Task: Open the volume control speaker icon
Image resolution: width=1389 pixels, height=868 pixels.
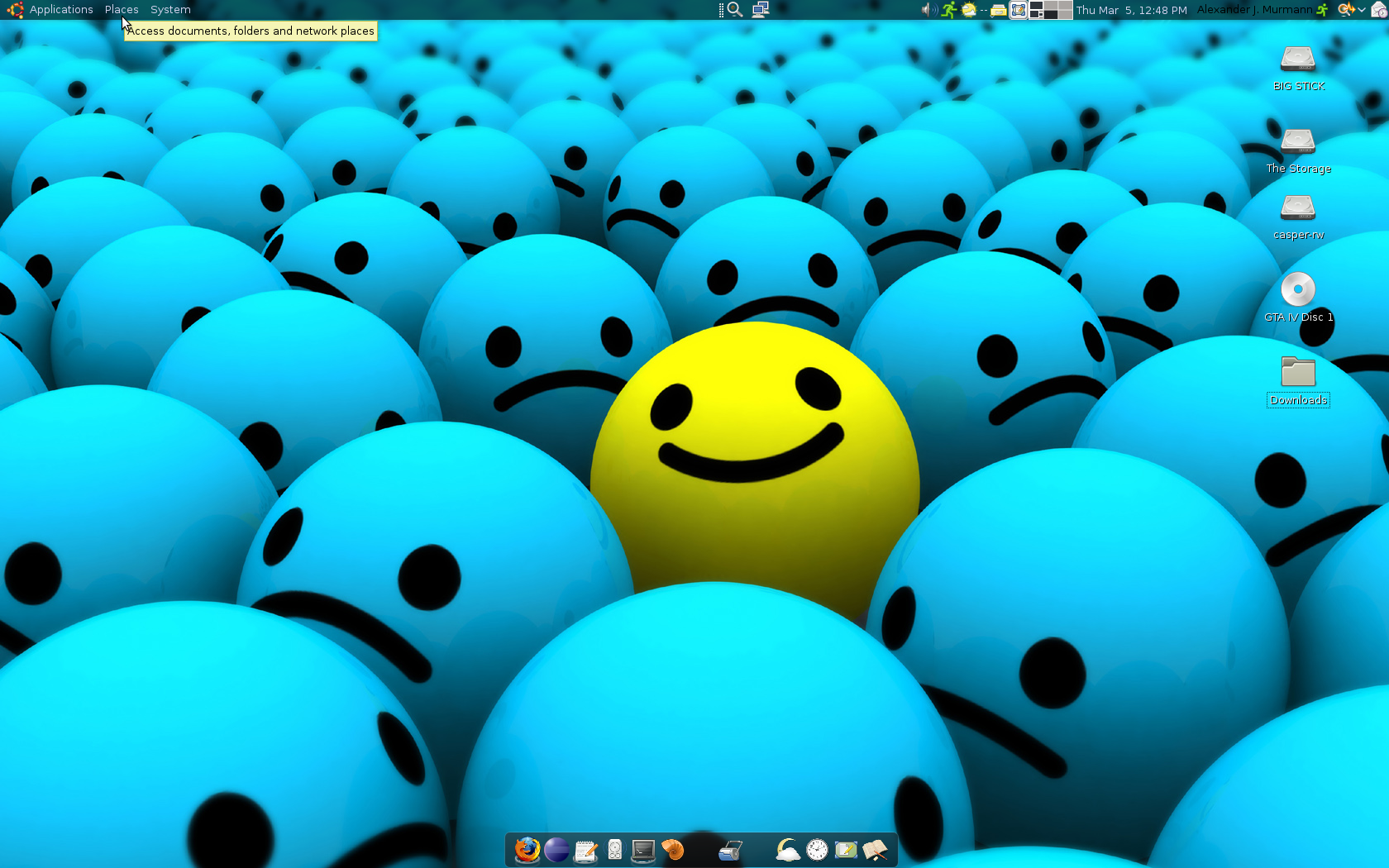Action: pyautogui.click(x=928, y=10)
